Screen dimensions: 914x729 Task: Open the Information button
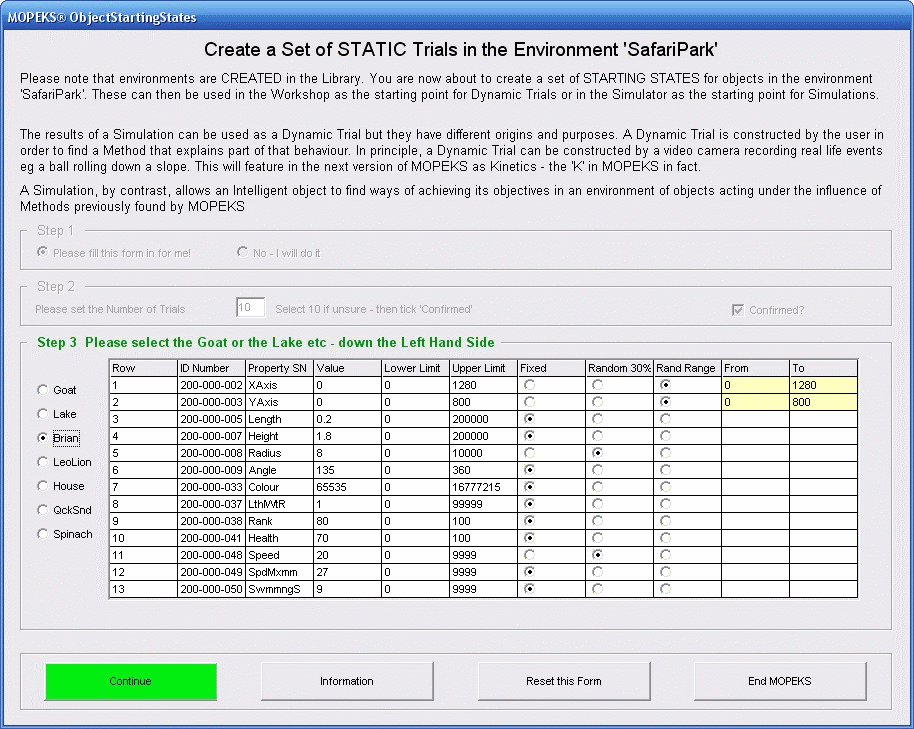(x=347, y=681)
